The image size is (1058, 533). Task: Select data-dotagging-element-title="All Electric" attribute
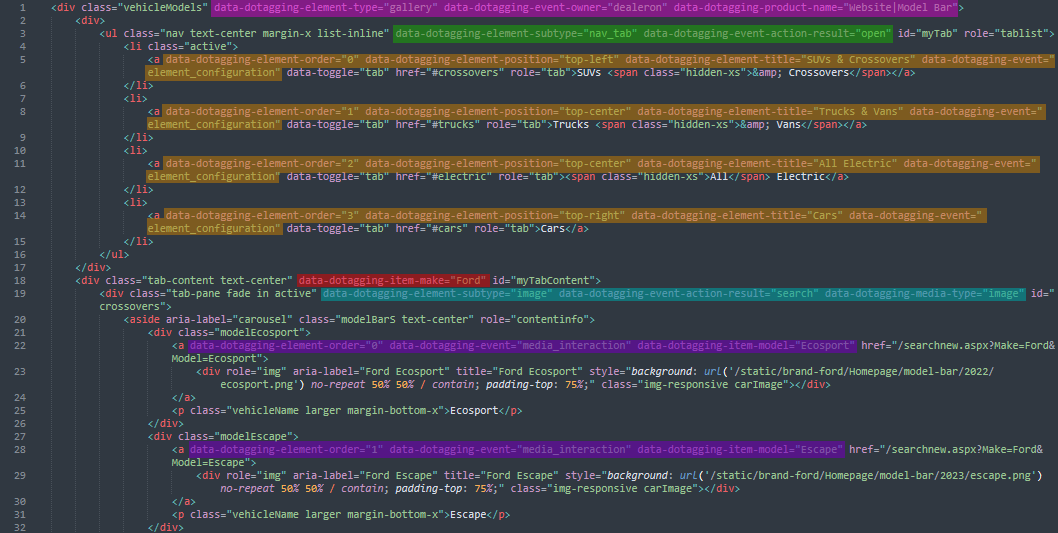[768, 163]
